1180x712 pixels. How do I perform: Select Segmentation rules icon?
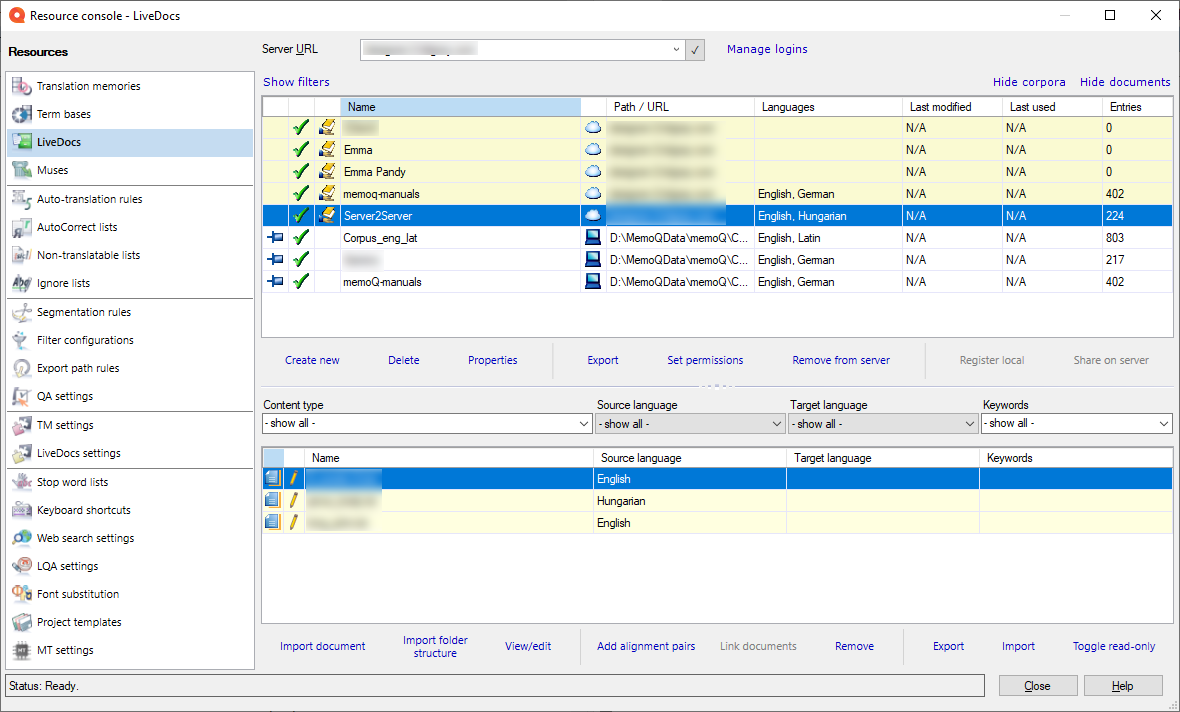tap(22, 312)
